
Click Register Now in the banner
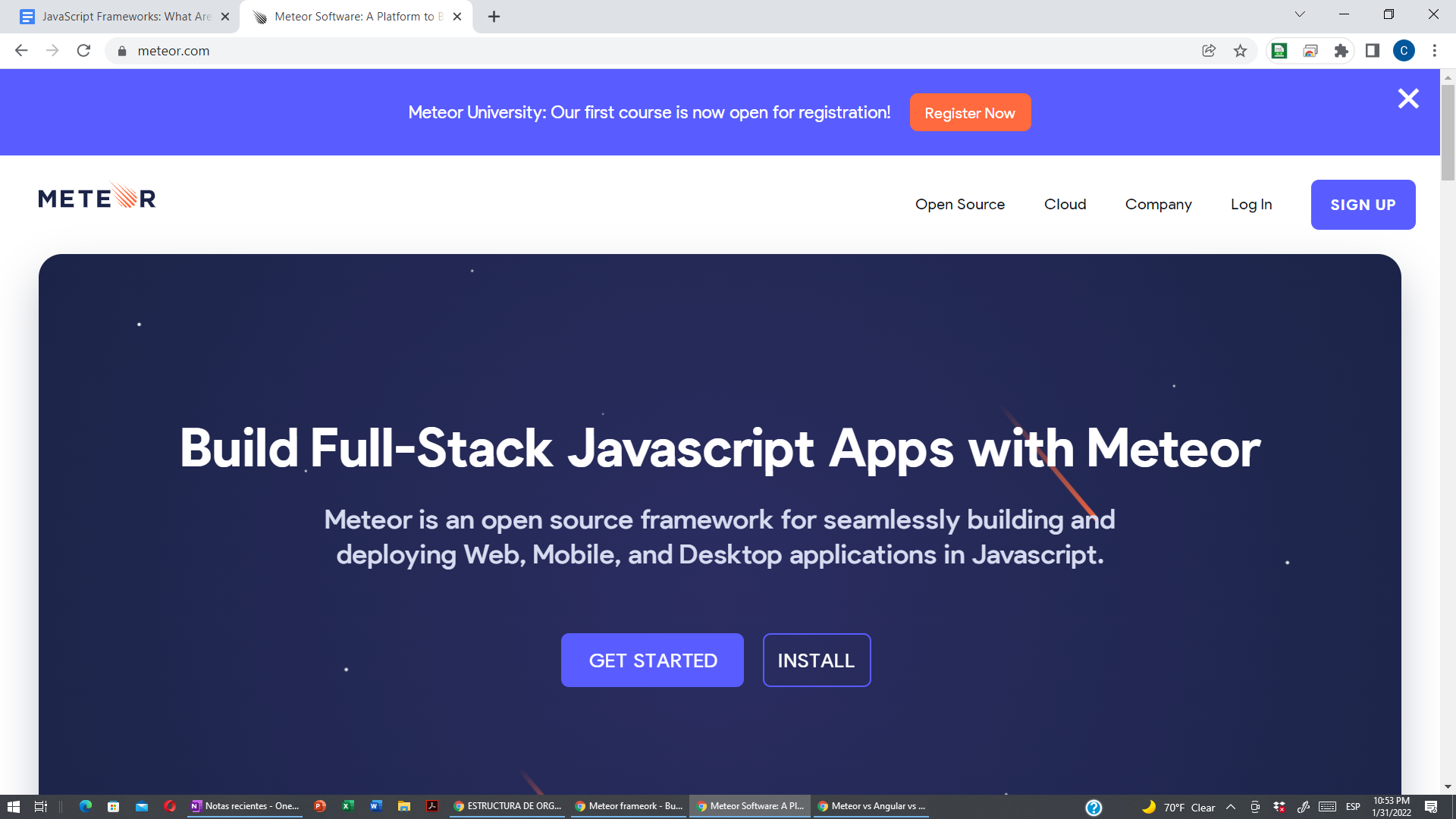coord(970,113)
